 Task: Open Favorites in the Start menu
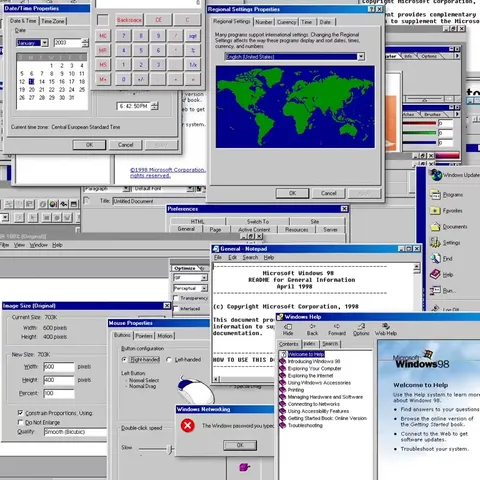(447, 211)
